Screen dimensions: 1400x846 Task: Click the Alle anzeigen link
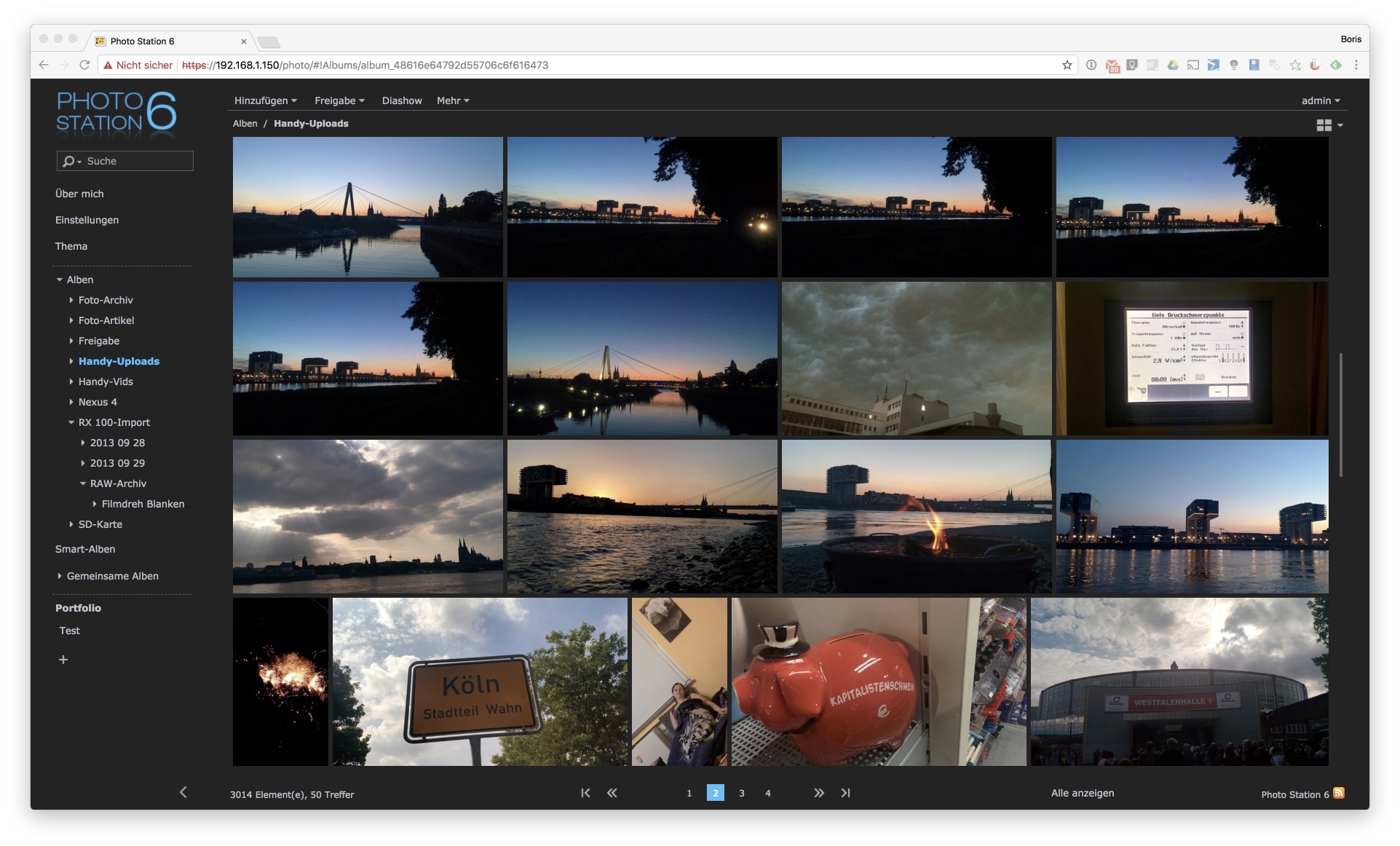click(1082, 793)
